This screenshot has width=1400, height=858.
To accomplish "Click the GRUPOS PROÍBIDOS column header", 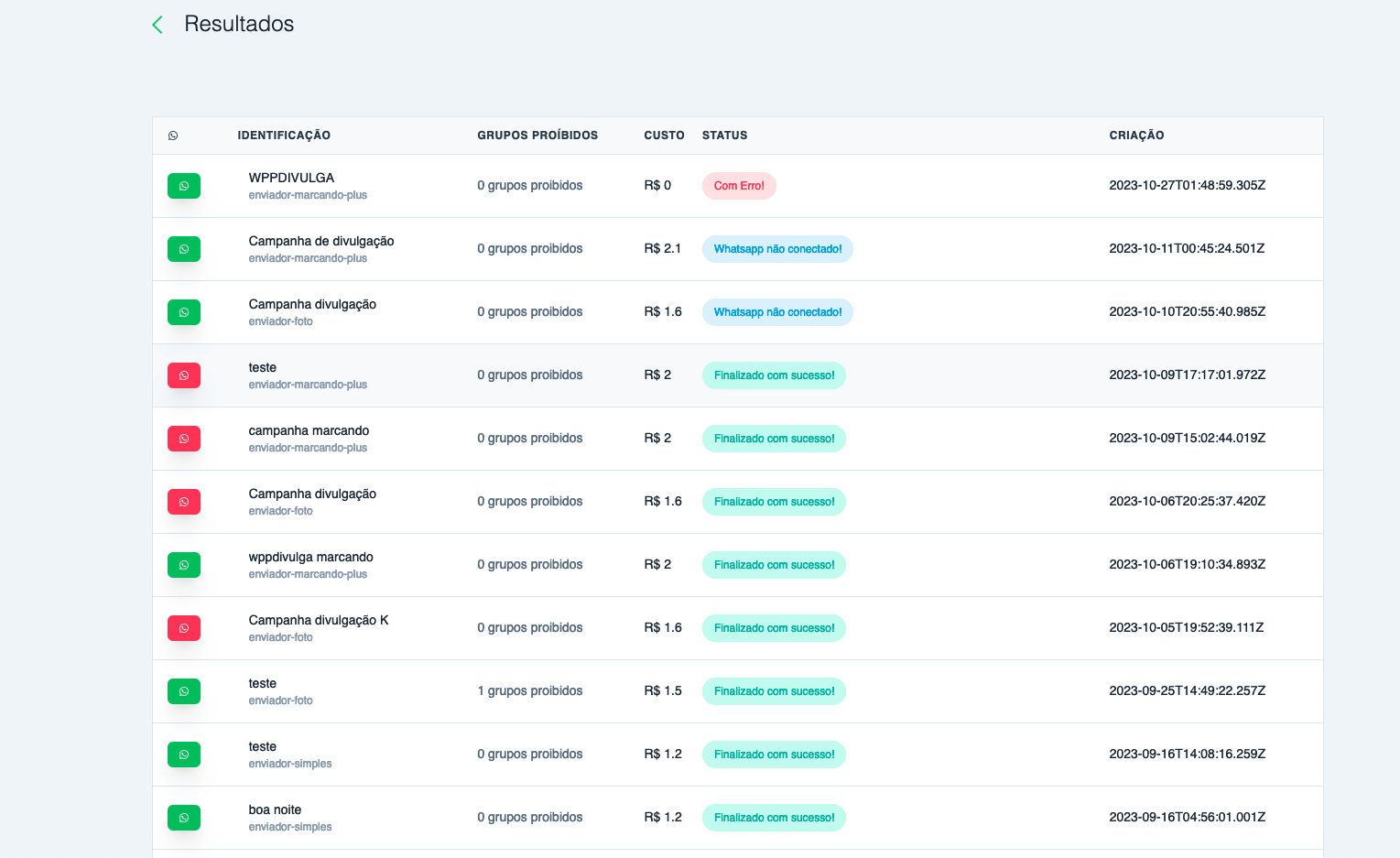I will 537,136.
